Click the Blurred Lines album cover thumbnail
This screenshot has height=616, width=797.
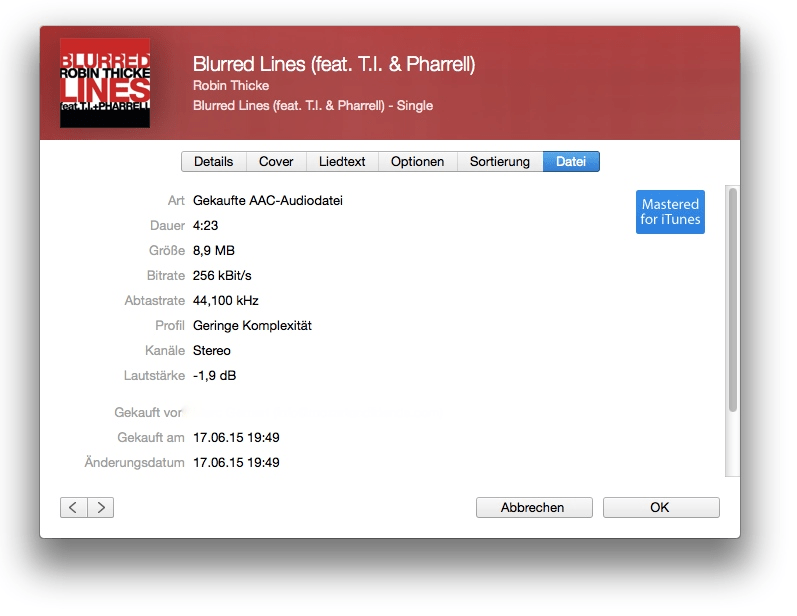click(x=105, y=83)
